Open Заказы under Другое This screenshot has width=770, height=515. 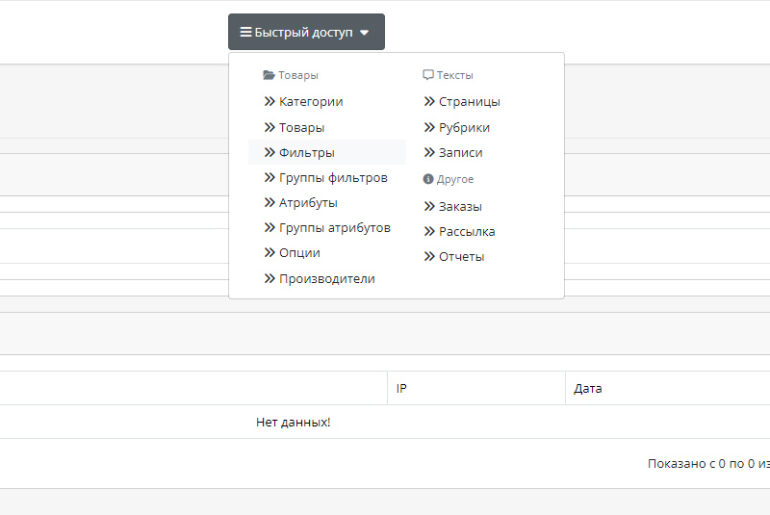[460, 206]
